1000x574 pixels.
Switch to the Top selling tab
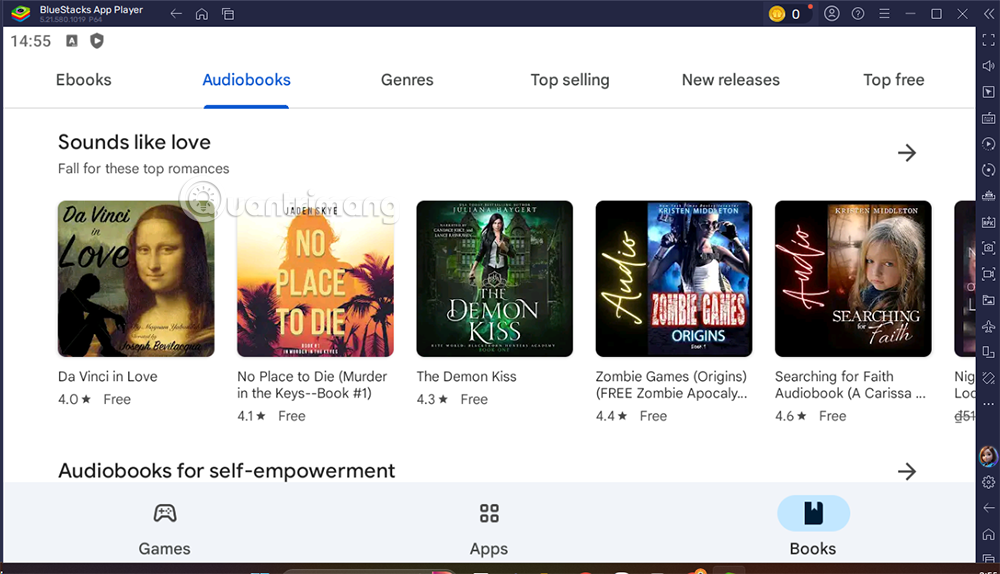click(x=570, y=80)
